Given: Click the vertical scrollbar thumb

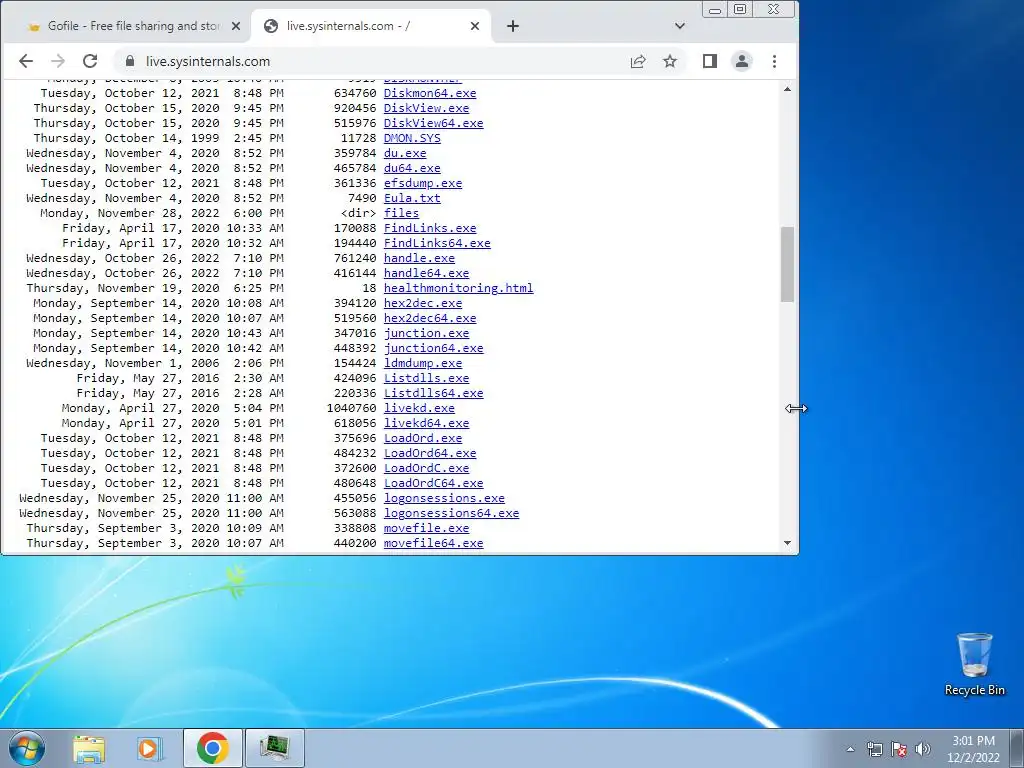Looking at the screenshot, I should pos(788,264).
